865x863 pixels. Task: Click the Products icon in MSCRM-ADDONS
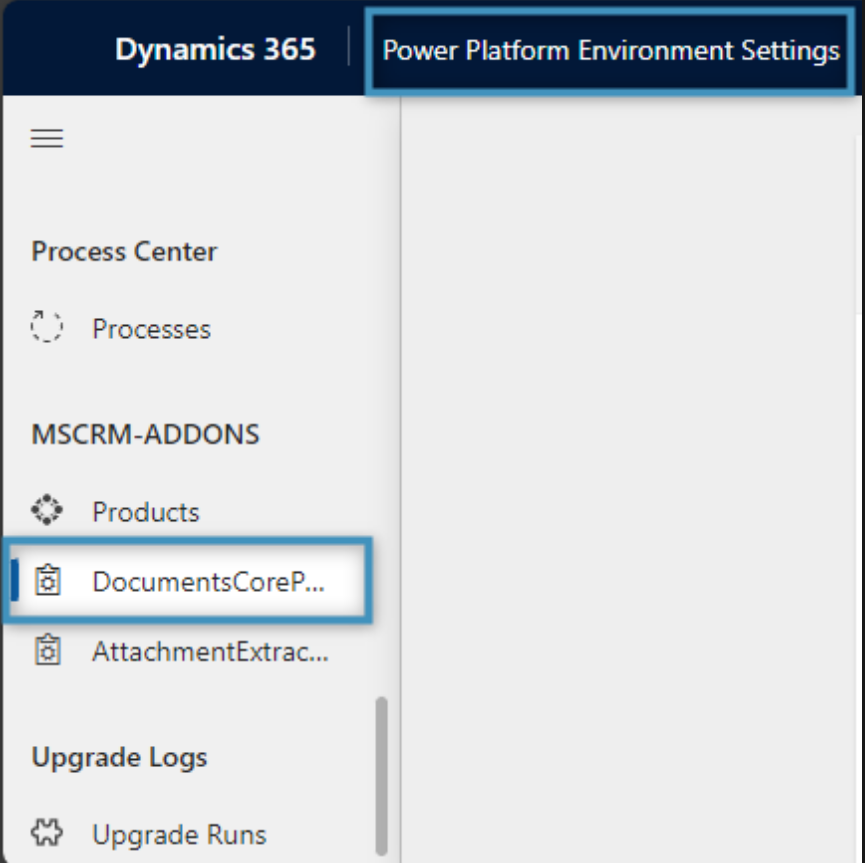[x=47, y=510]
